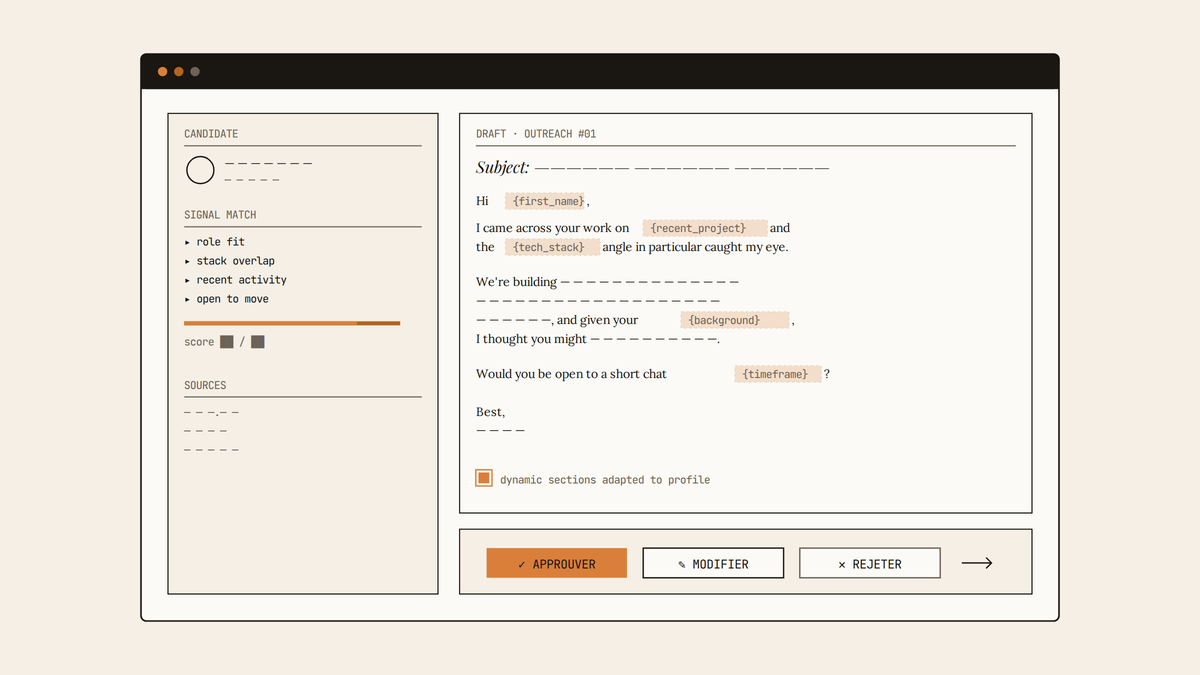1200x675 pixels.
Task: Click the gray window dot in title bar
Action: point(195,71)
